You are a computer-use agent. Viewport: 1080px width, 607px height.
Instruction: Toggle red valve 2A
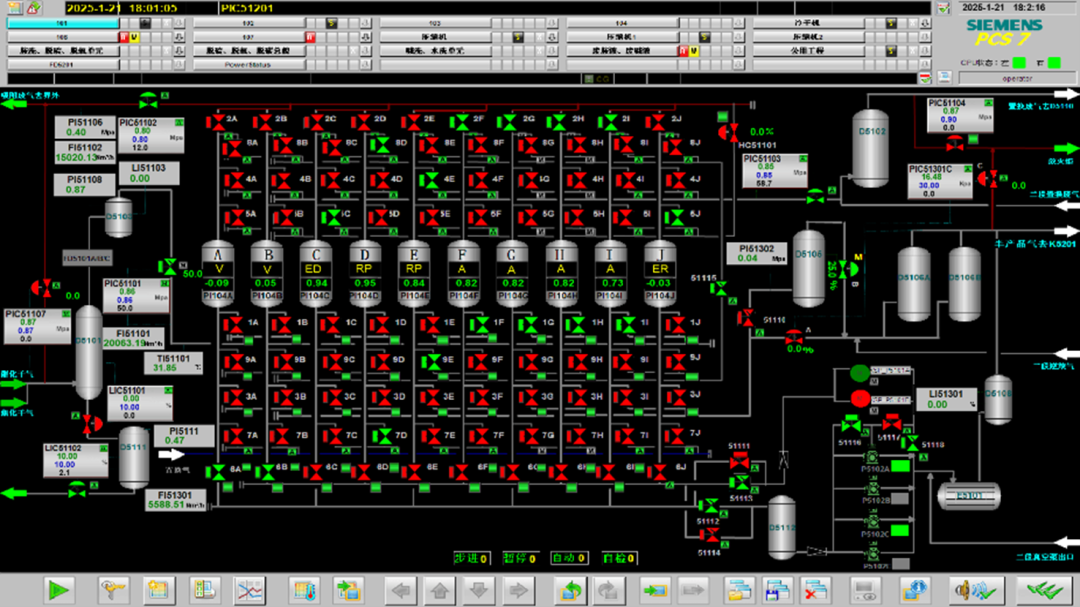coord(215,122)
